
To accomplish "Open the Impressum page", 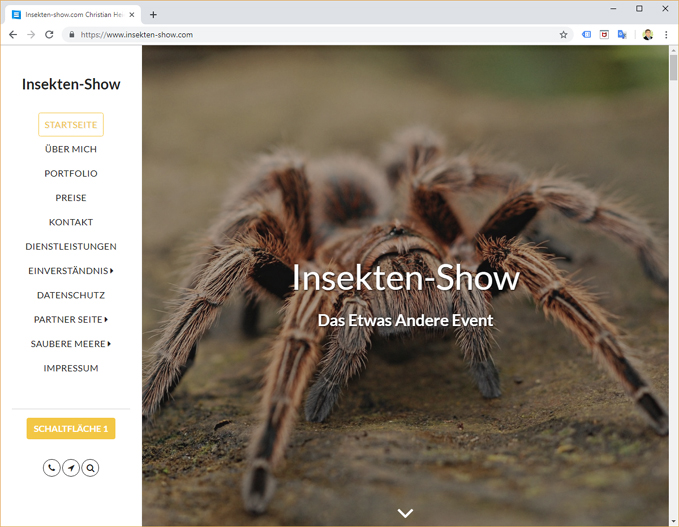I will (x=71, y=368).
